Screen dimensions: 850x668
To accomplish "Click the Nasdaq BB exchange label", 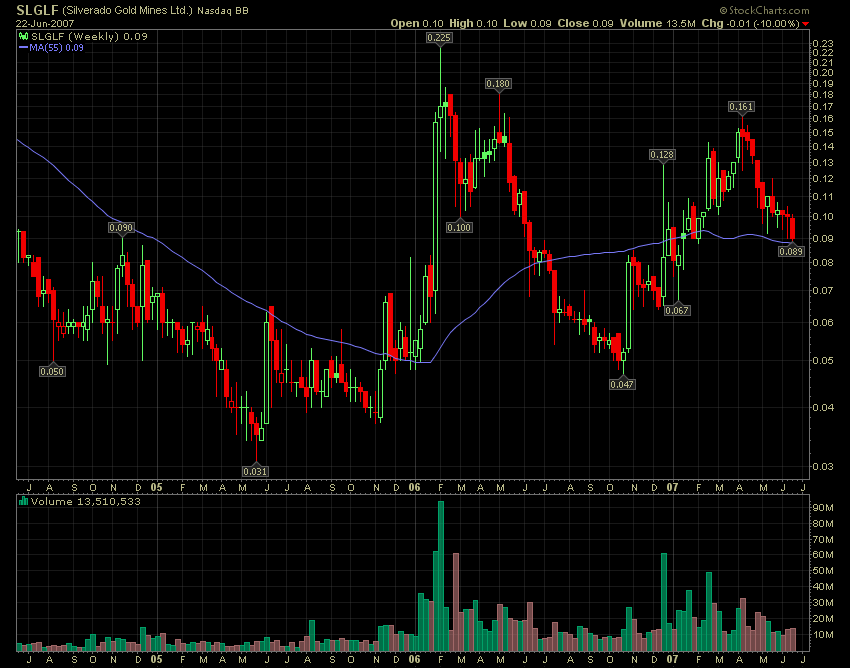I will coord(223,11).
